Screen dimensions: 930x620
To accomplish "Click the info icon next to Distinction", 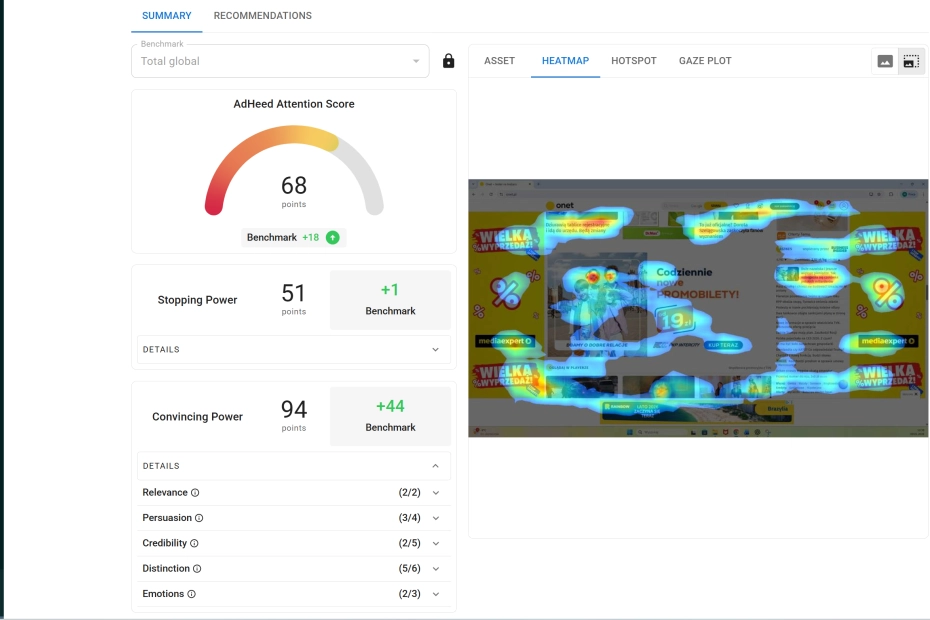I will coord(197,569).
